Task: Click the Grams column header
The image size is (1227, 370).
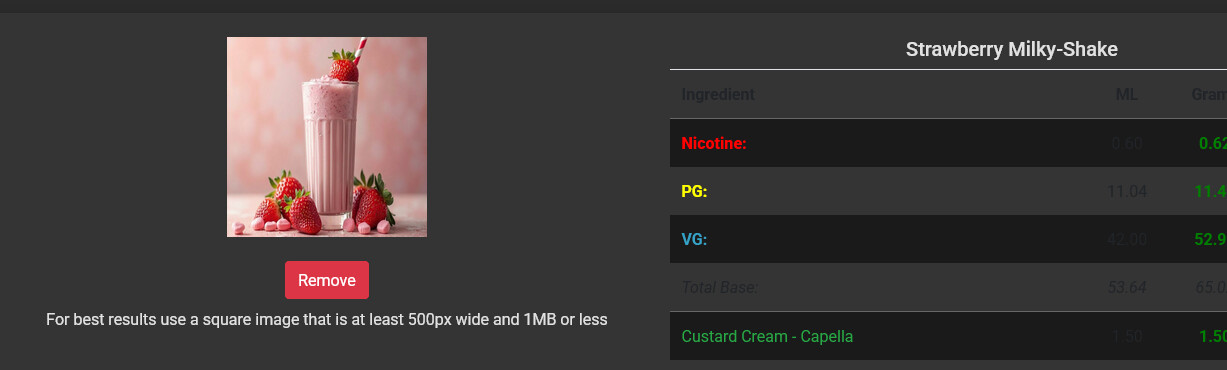Action: pos(1209,95)
